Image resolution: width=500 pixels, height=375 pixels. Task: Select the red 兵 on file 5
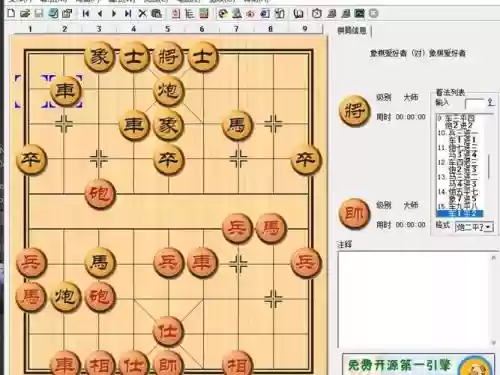point(168,263)
